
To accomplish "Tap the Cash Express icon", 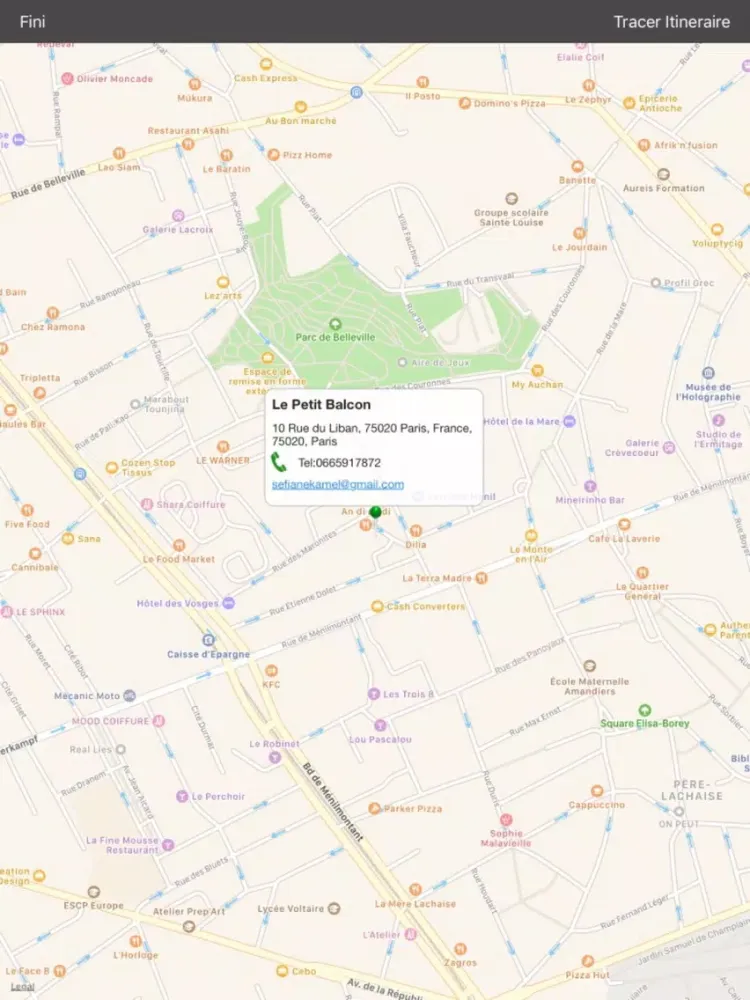I will coord(266,64).
